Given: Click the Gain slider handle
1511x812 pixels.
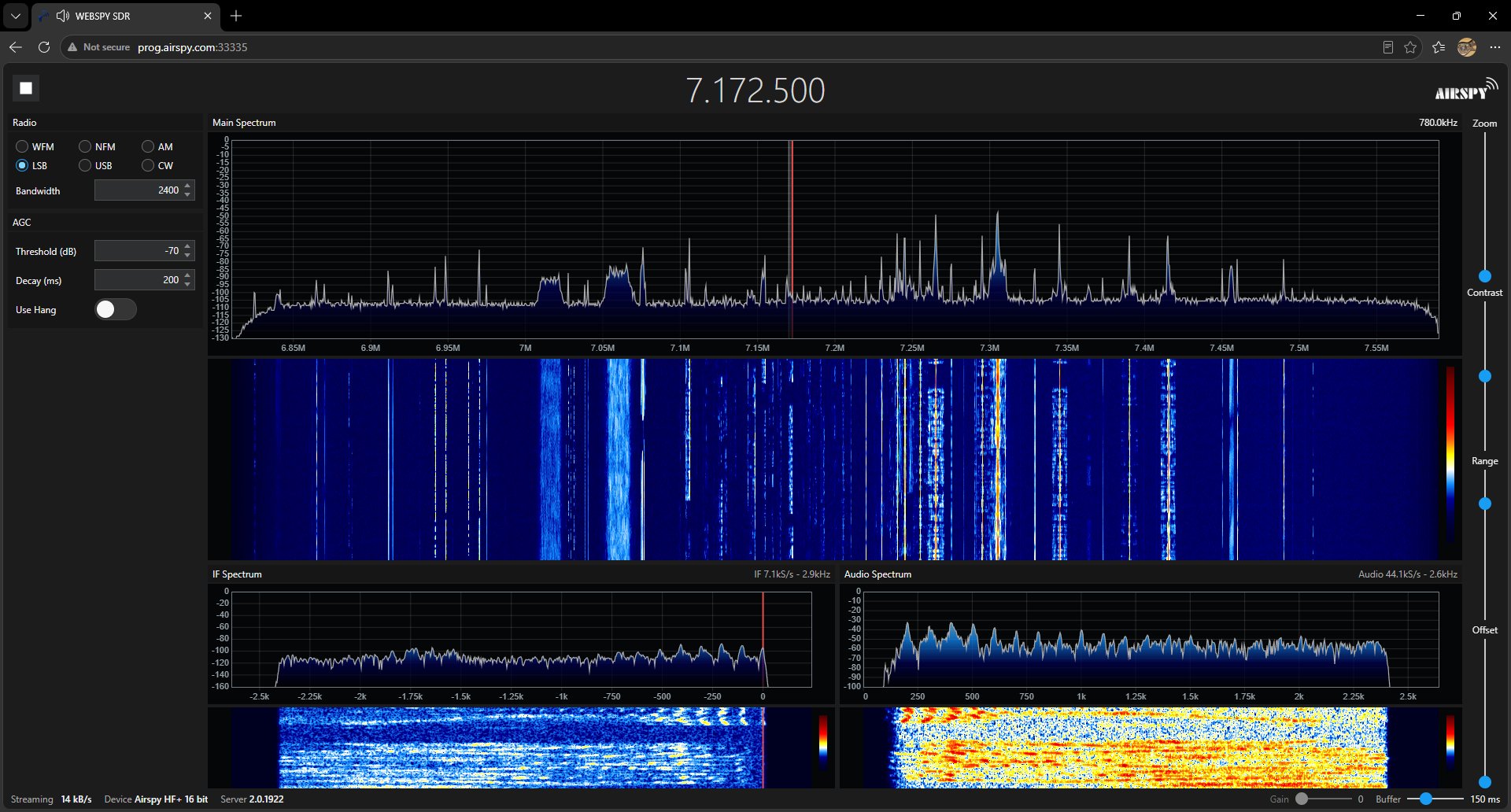Looking at the screenshot, I should coord(1302,799).
